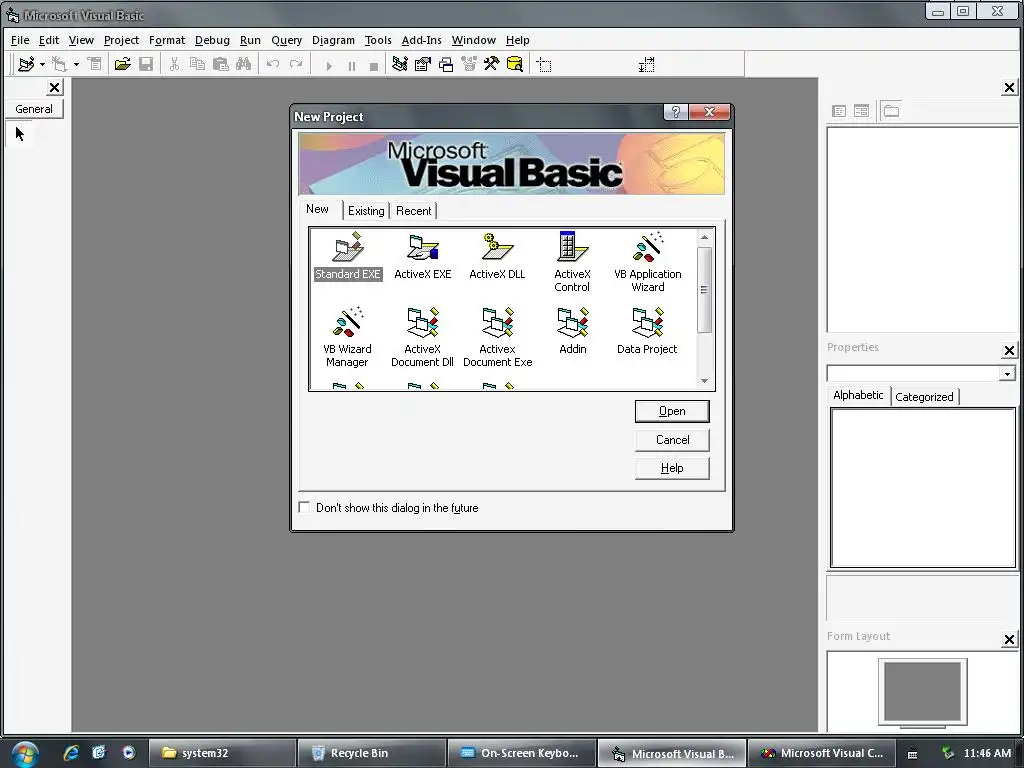Switch to the New tab
Image resolution: width=1024 pixels, height=768 pixels.
click(317, 209)
